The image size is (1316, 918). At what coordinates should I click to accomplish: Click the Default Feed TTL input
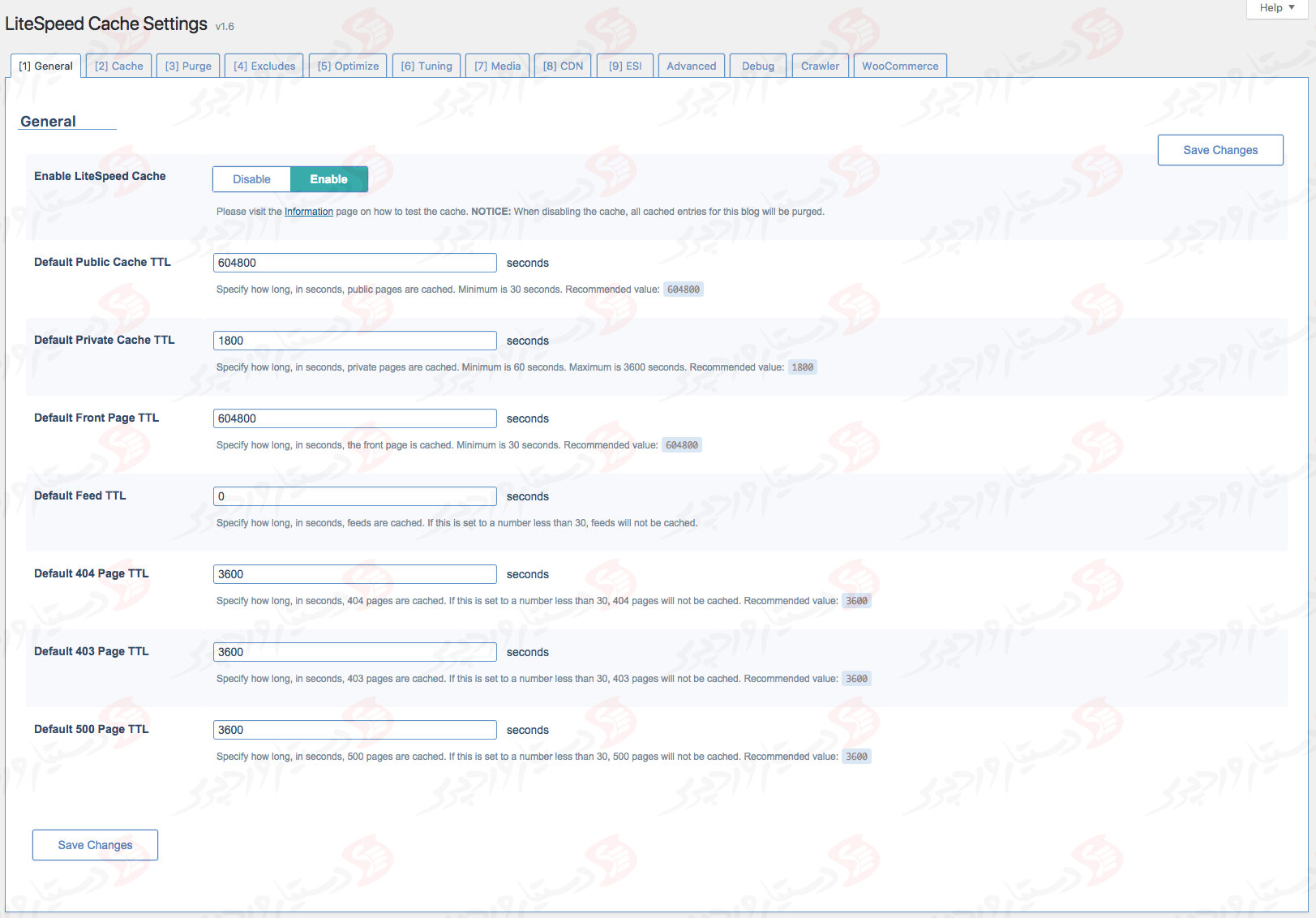(x=354, y=496)
